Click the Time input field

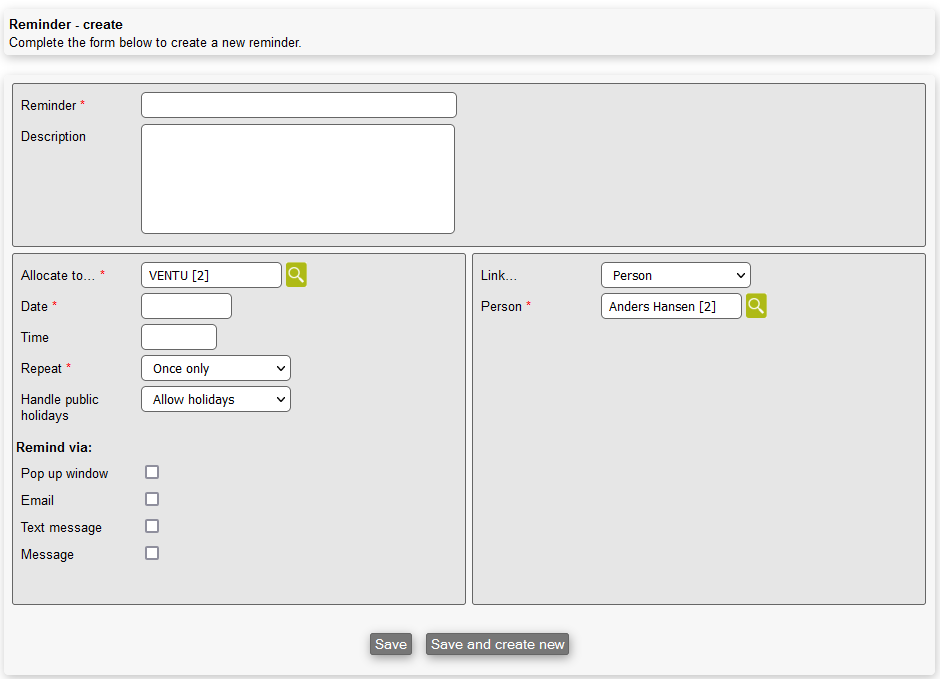coord(178,337)
